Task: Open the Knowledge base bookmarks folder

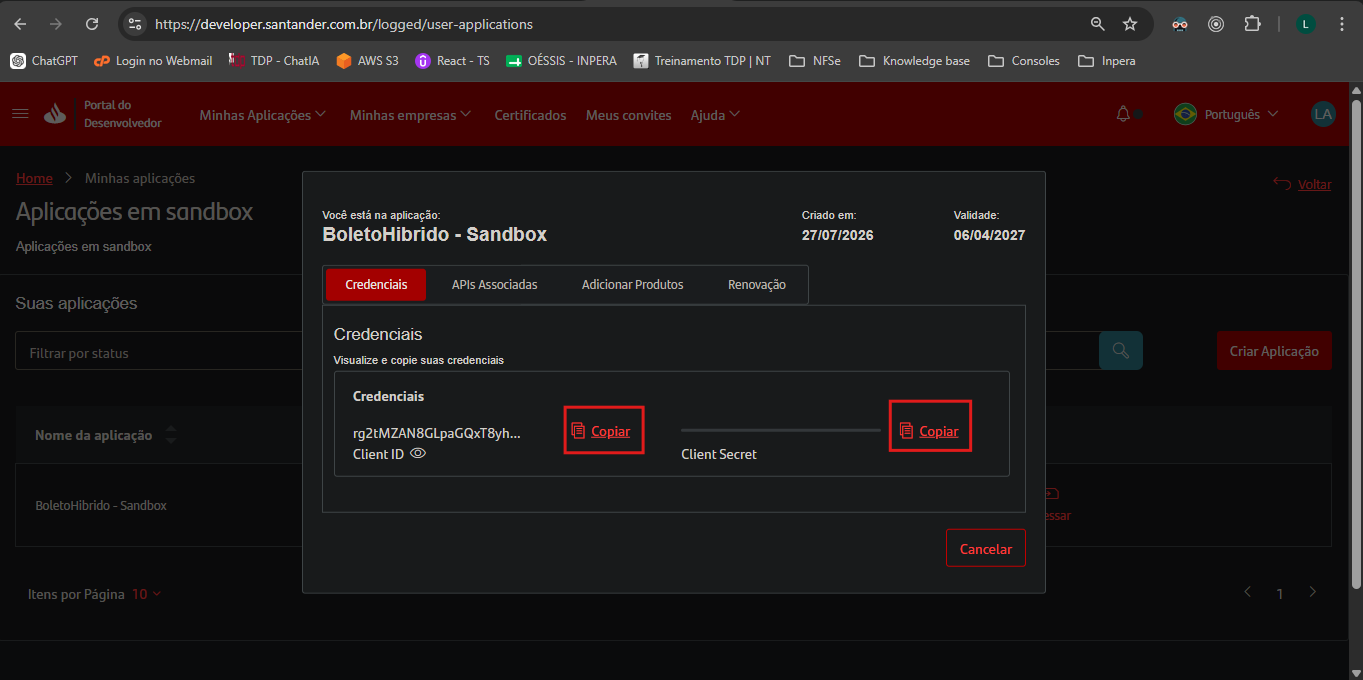Action: tap(914, 61)
